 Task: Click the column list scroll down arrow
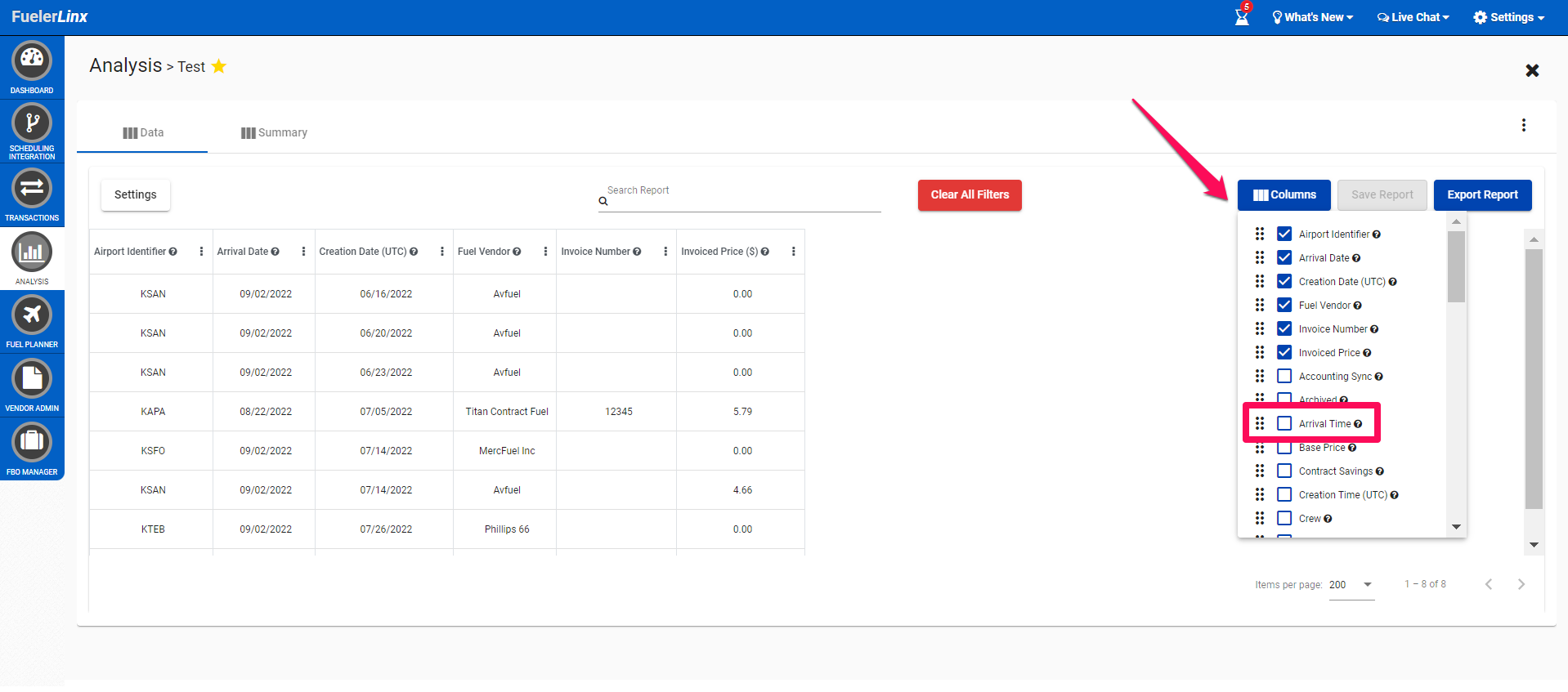pyautogui.click(x=1456, y=527)
